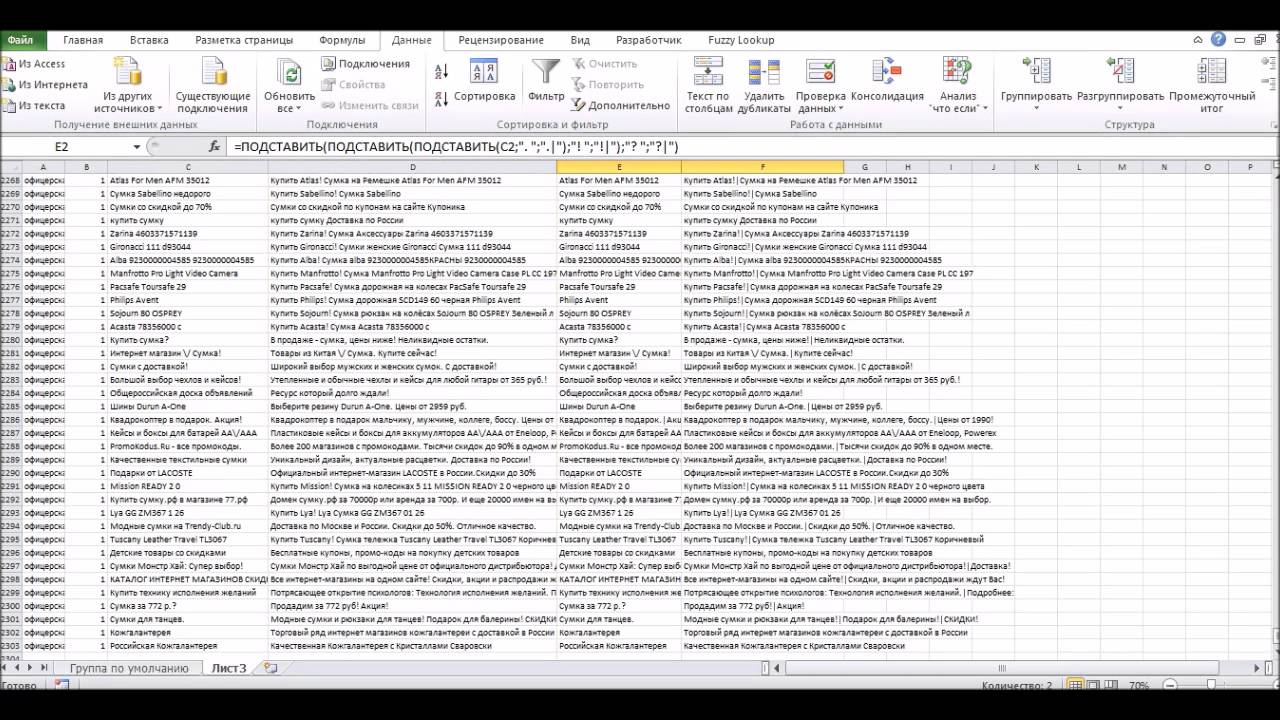Collapse the ribbon with caret icon
Viewport: 1280px width, 720px height.
(x=1198, y=40)
